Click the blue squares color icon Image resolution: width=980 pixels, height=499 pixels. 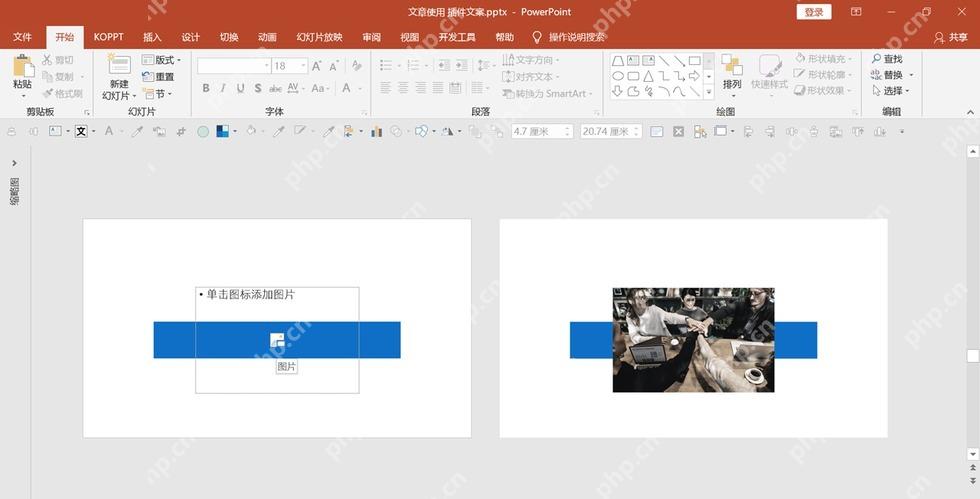tap(222, 131)
